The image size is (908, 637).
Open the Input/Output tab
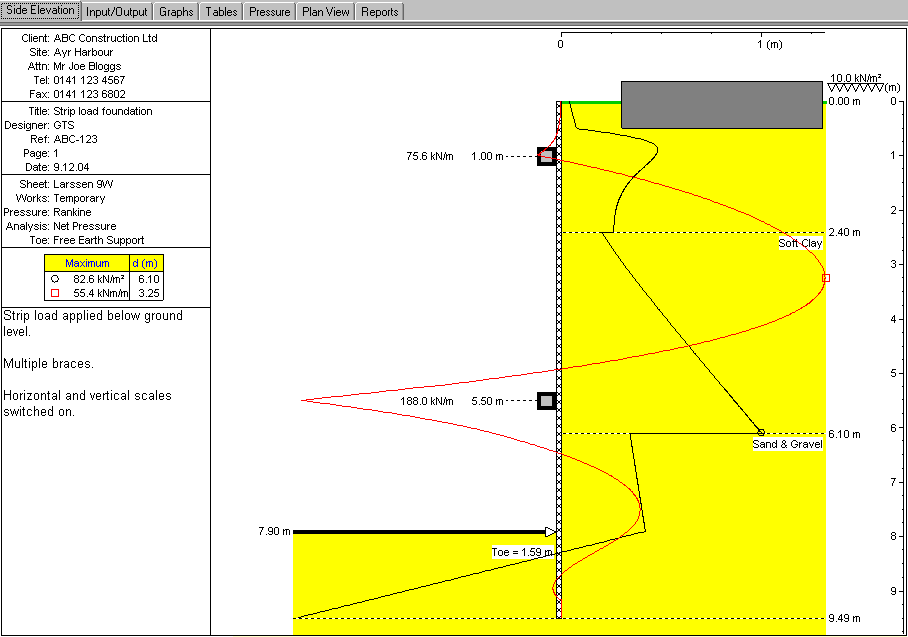click(x=116, y=12)
